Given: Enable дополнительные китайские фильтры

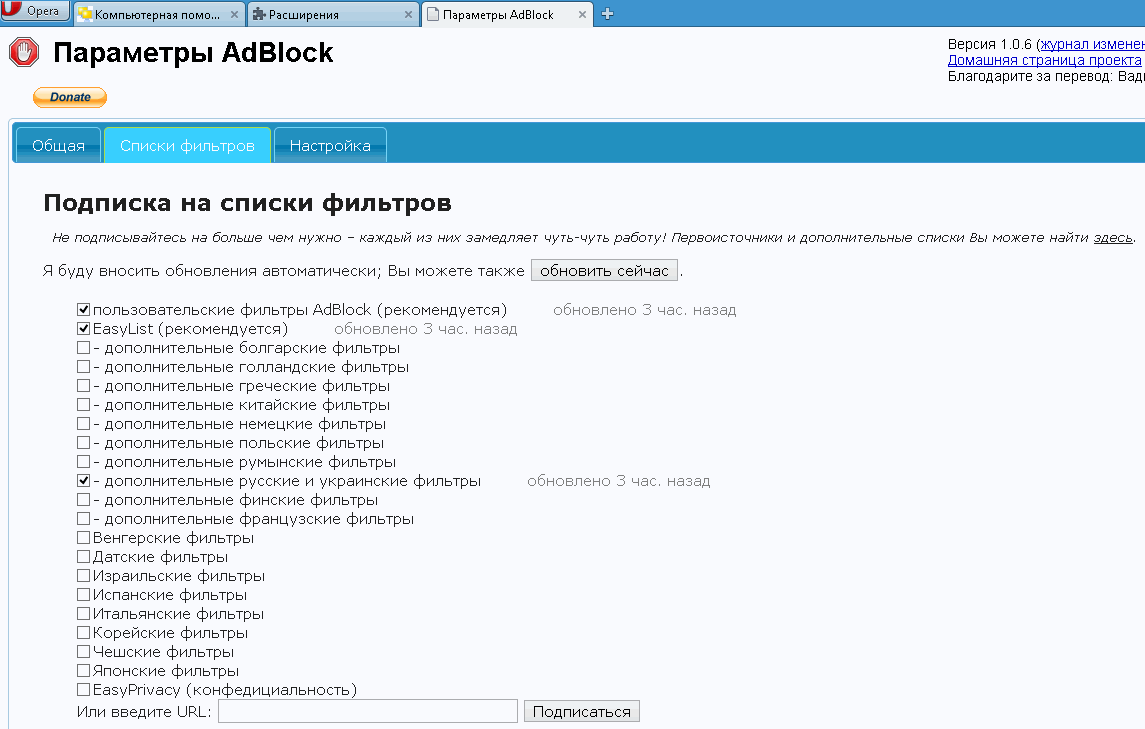Looking at the screenshot, I should [84, 405].
